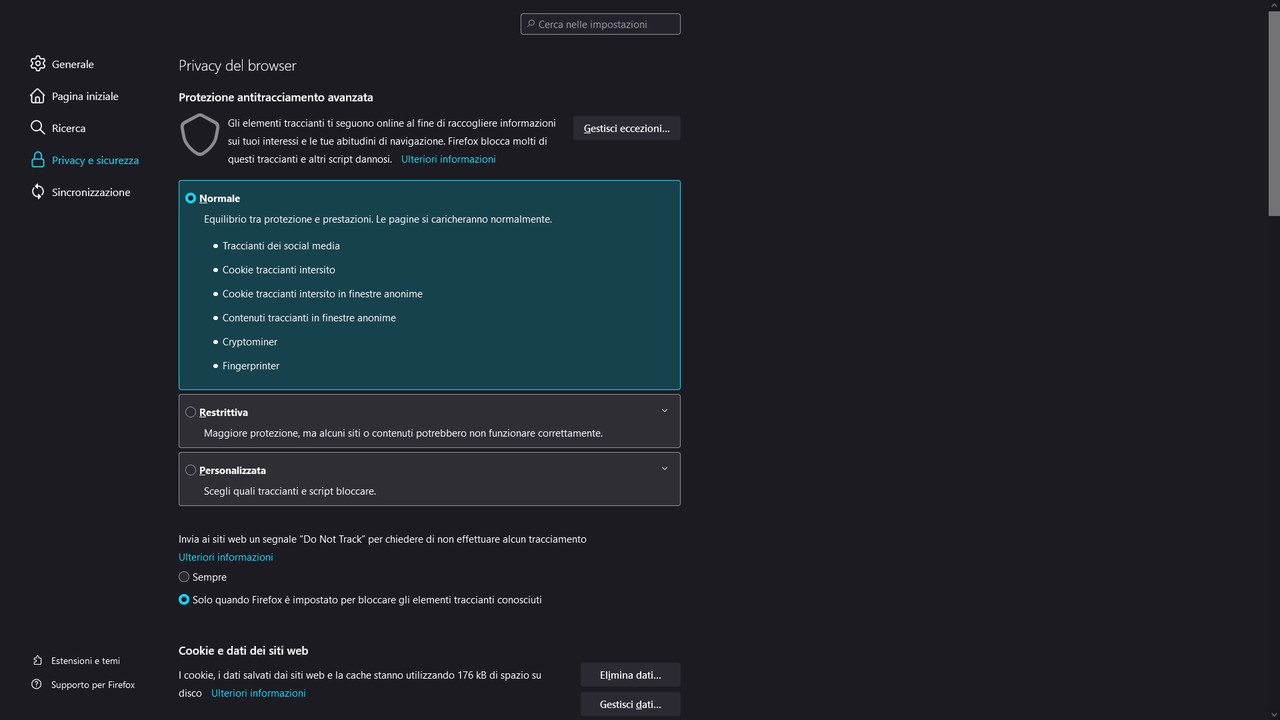Click the Privacy e sicurezza lock icon
The image size is (1280, 720).
coord(38,160)
